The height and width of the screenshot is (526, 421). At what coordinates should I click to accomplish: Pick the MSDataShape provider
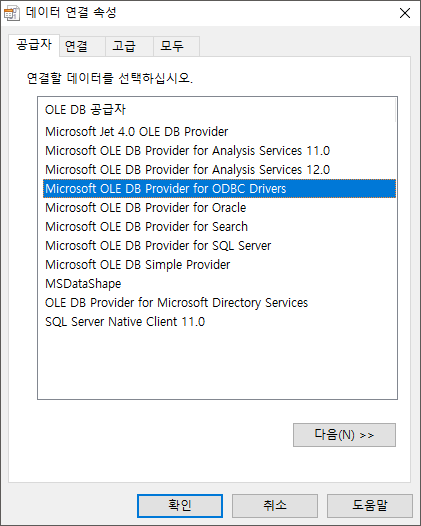[219, 283]
